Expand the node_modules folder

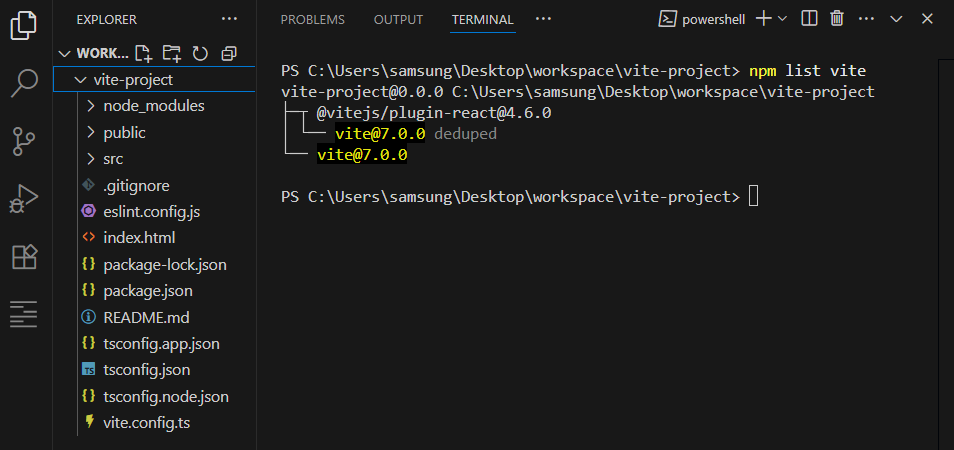tap(91, 106)
